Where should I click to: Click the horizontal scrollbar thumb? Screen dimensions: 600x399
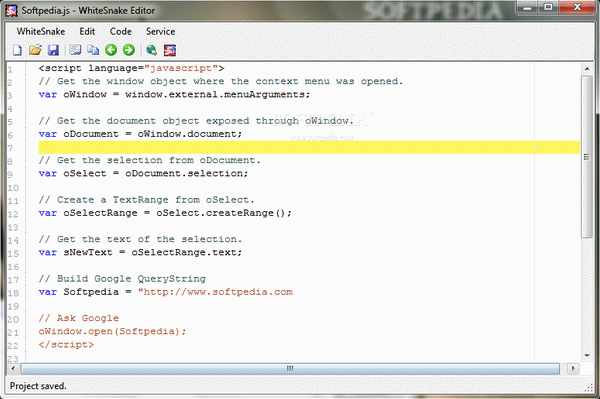point(290,368)
